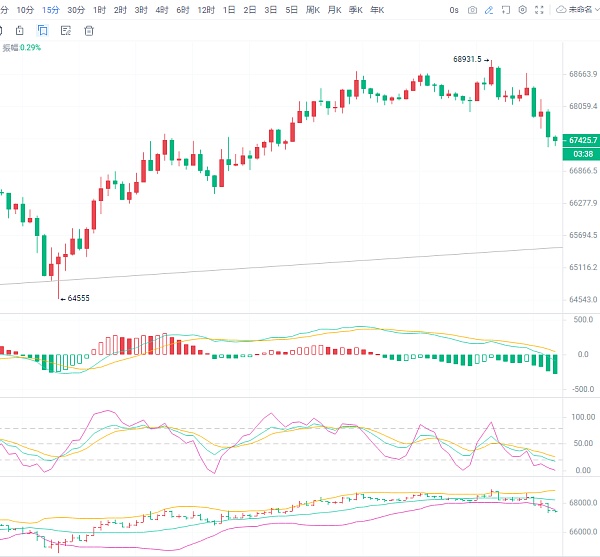Toggle the lock icon in drawing toolbar
Viewport: 600px width, 557px height.
click(x=20, y=30)
